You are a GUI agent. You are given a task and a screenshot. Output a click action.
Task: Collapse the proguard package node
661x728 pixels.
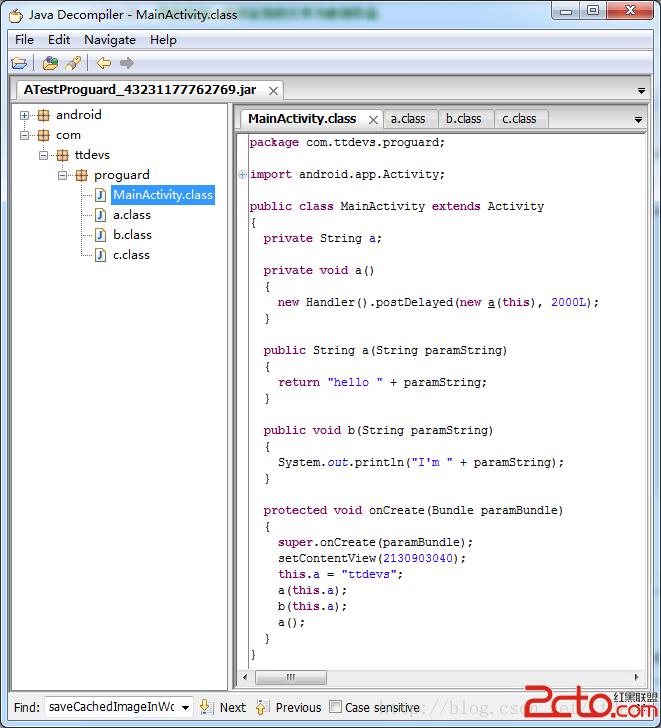pos(63,175)
